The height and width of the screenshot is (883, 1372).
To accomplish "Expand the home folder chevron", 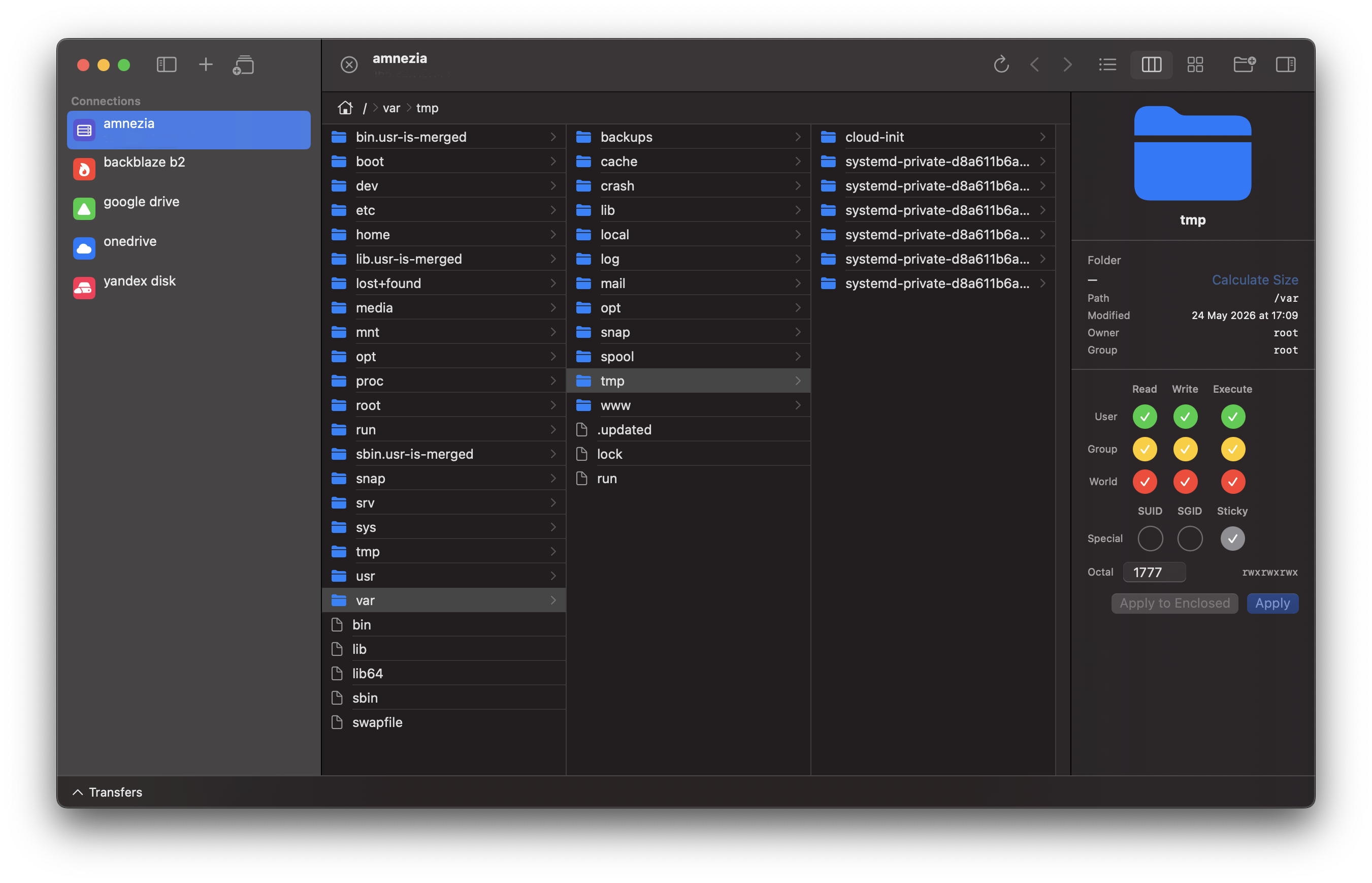I will (x=553, y=235).
